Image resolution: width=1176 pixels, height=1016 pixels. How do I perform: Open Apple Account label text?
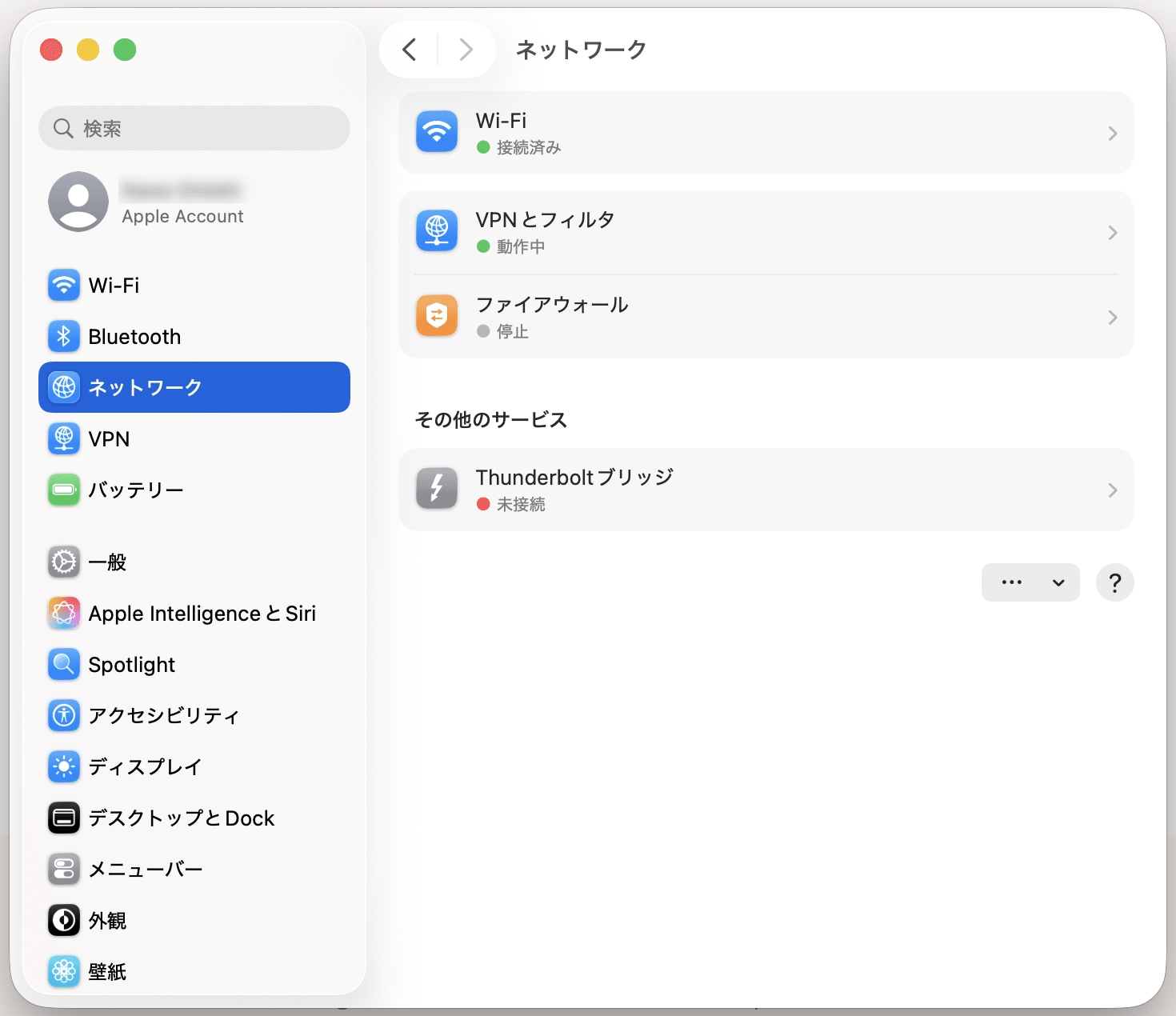(182, 217)
